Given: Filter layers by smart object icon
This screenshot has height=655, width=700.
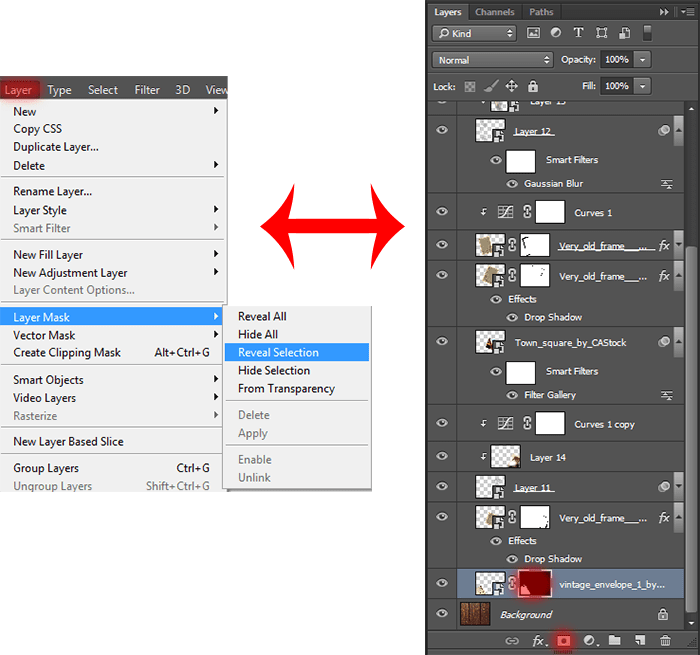Looking at the screenshot, I should (625, 33).
